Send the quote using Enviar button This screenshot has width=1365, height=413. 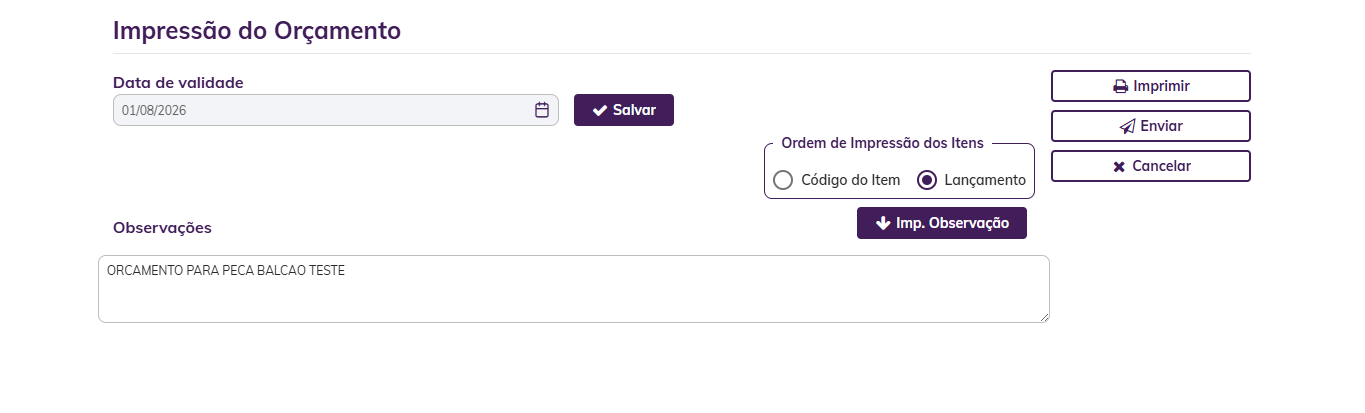pyautogui.click(x=1151, y=126)
